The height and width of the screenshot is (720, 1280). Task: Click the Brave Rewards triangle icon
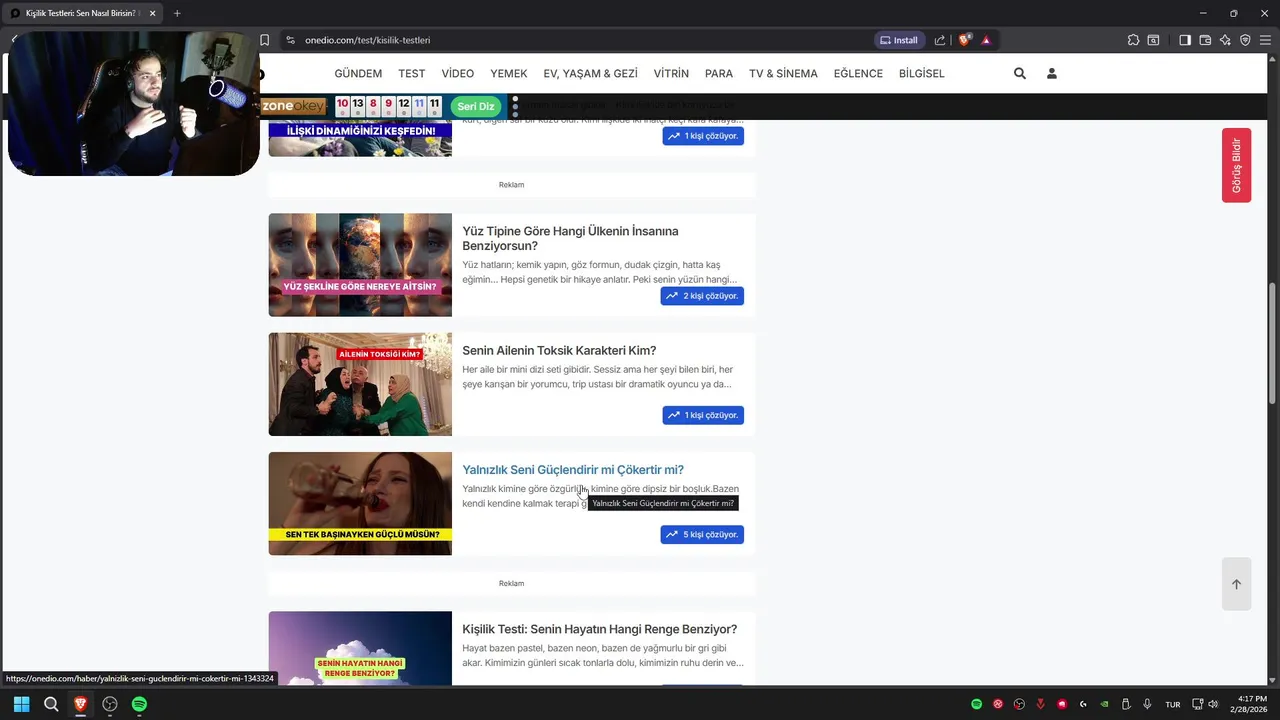tap(986, 40)
